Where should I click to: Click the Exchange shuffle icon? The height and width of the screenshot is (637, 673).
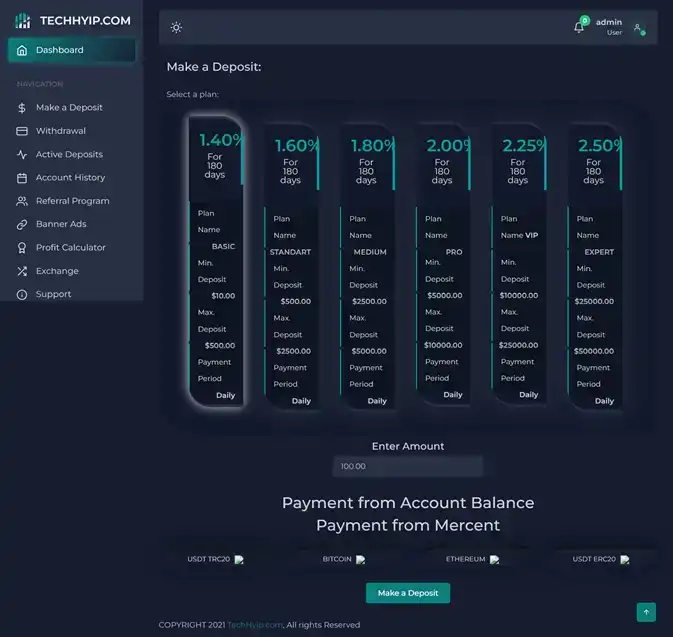point(22,271)
